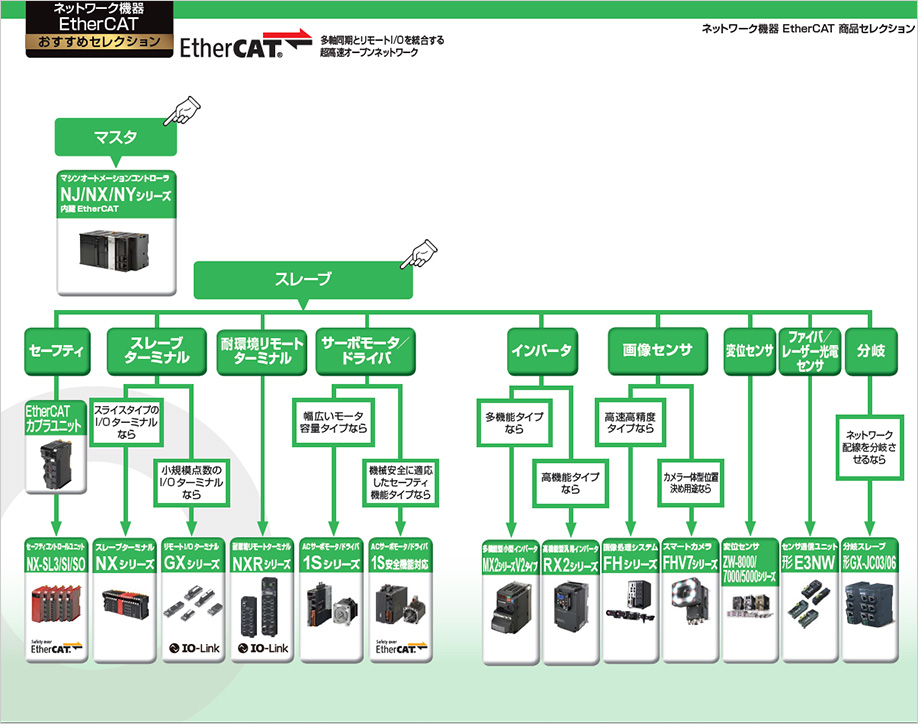Click the 幅広いモータ容量タイプなら label
The width and height of the screenshot is (918, 724).
[333, 423]
